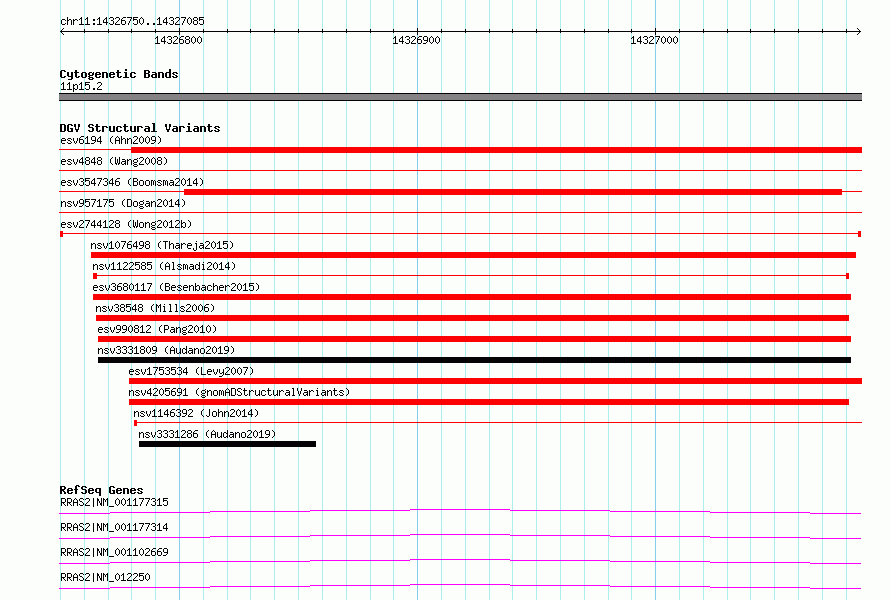The image size is (890, 600).
Task: Click the left arrow end of the ruler
Action: click(x=62, y=31)
